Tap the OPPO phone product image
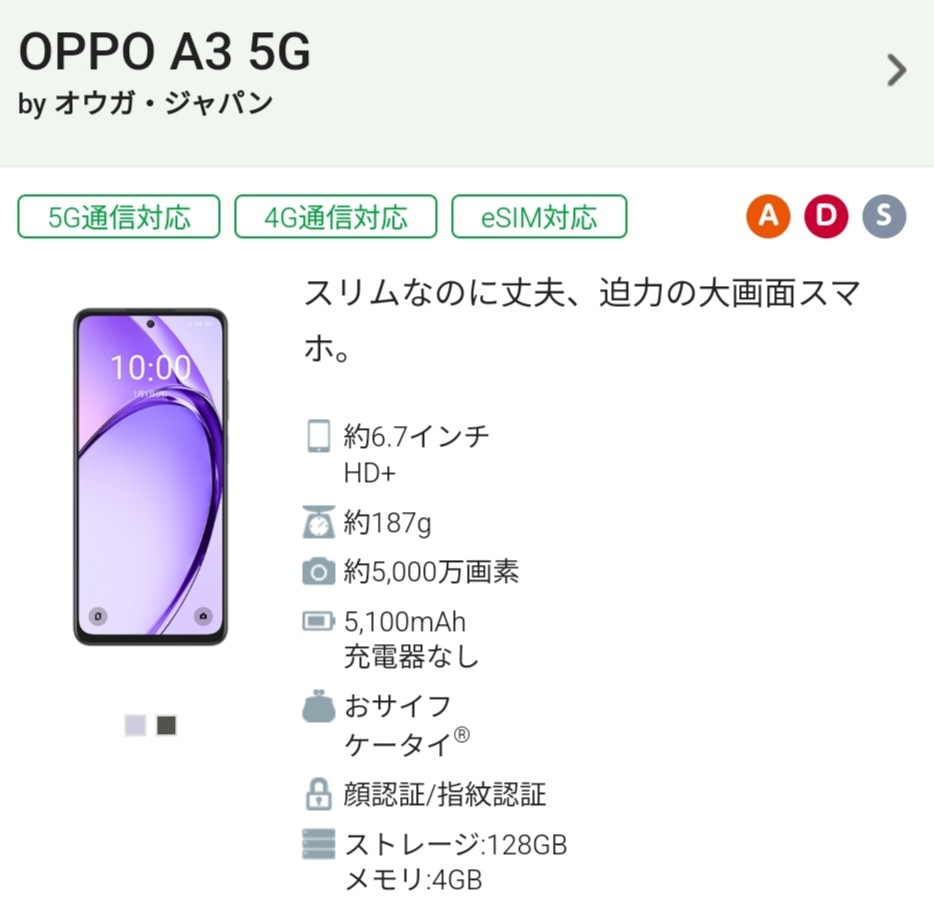 [151, 477]
